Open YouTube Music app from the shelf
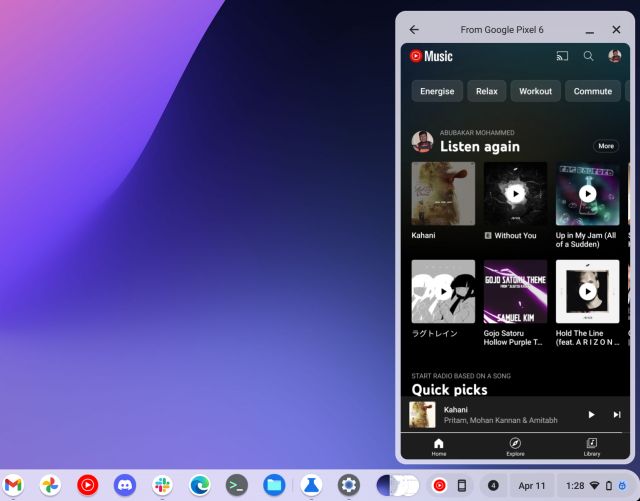Viewport: 640px width, 501px height. coord(87,485)
